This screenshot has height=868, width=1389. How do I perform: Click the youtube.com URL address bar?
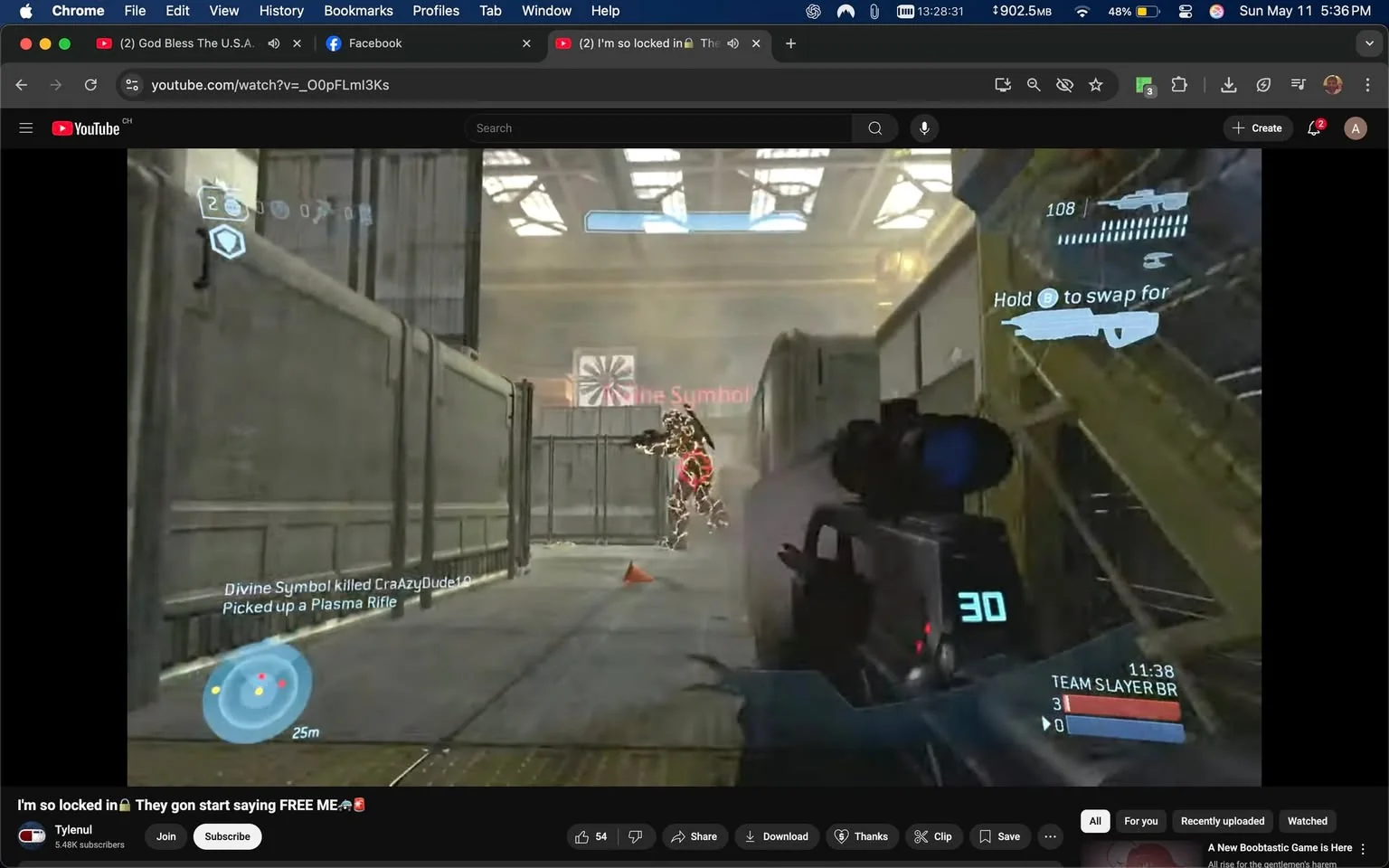pos(269,85)
